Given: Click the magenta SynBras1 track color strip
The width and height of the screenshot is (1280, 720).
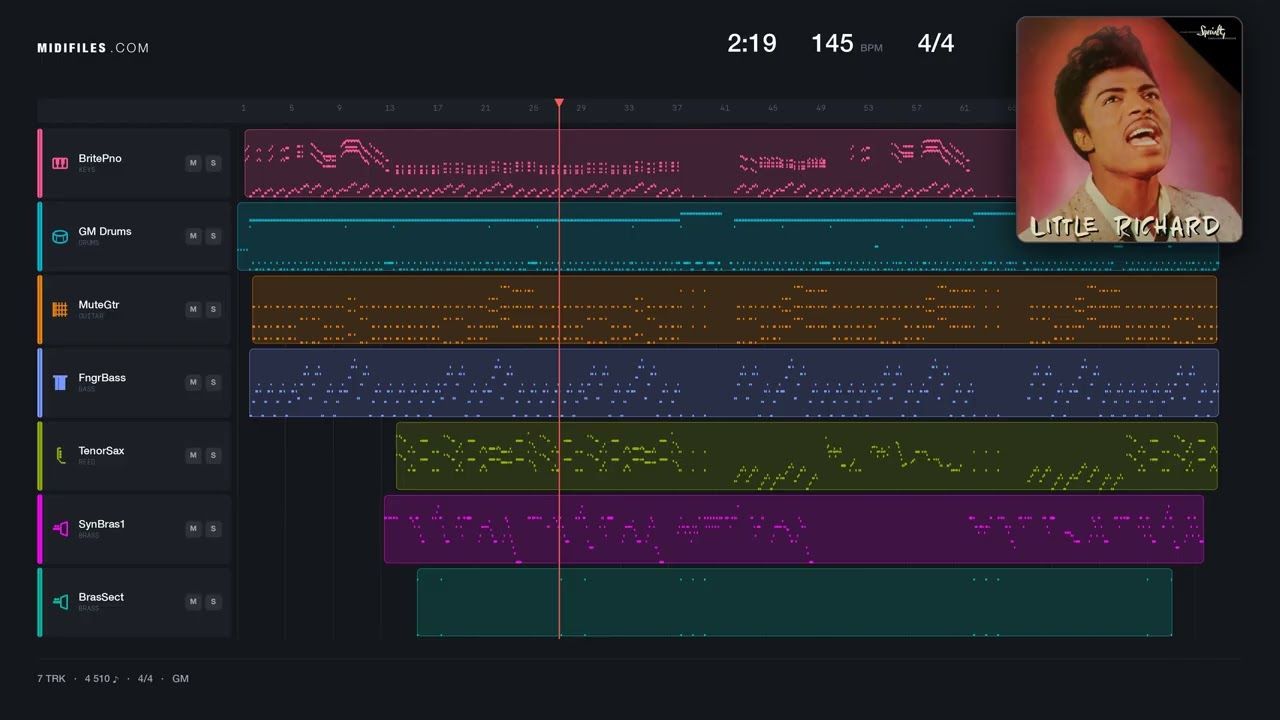Looking at the screenshot, I should pyautogui.click(x=40, y=528).
